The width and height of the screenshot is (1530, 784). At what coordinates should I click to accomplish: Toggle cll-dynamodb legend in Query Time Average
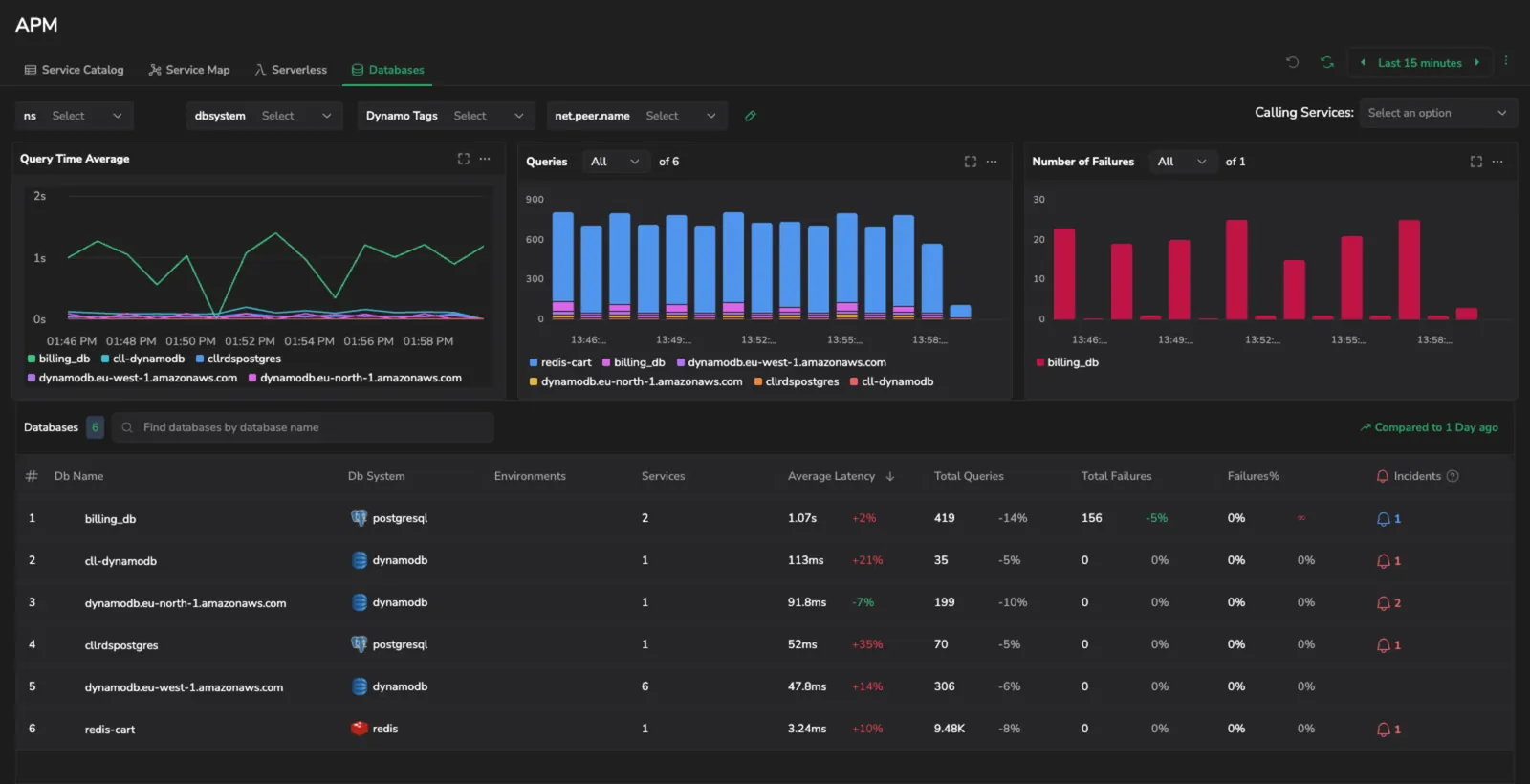click(143, 359)
